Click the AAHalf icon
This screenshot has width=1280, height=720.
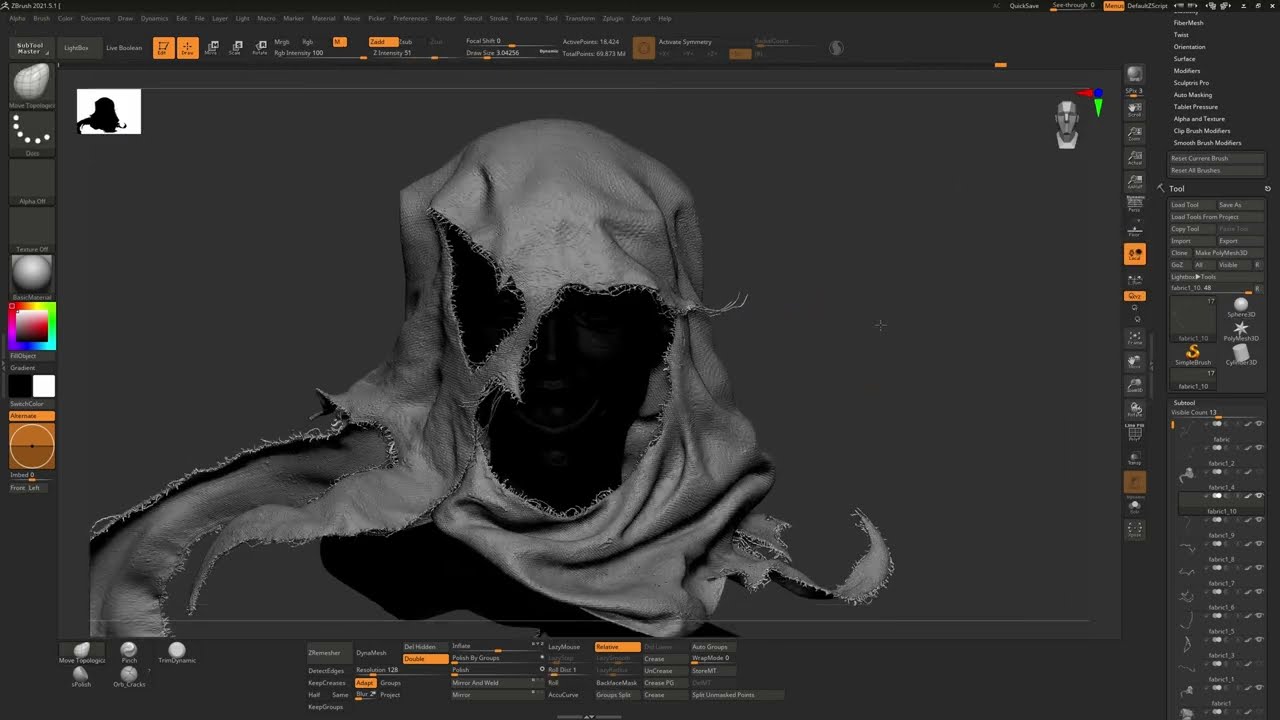point(1134,182)
